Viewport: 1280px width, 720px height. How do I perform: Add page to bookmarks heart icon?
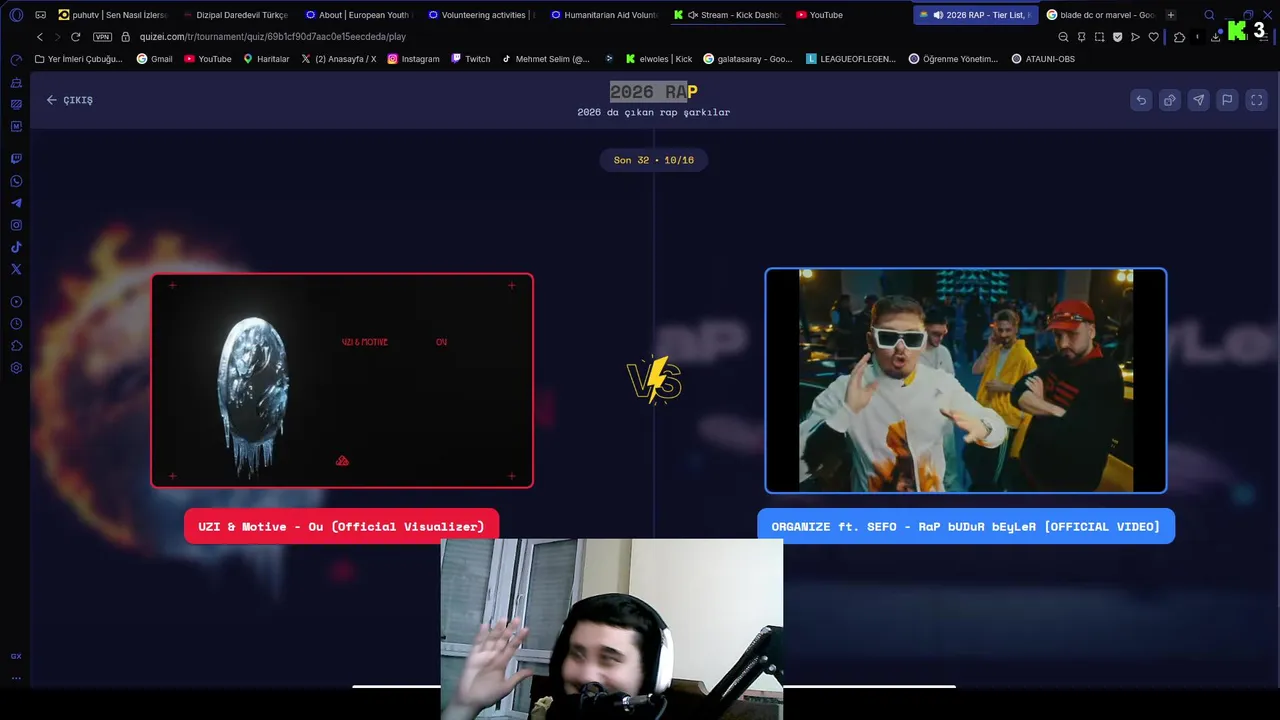[x=1153, y=37]
